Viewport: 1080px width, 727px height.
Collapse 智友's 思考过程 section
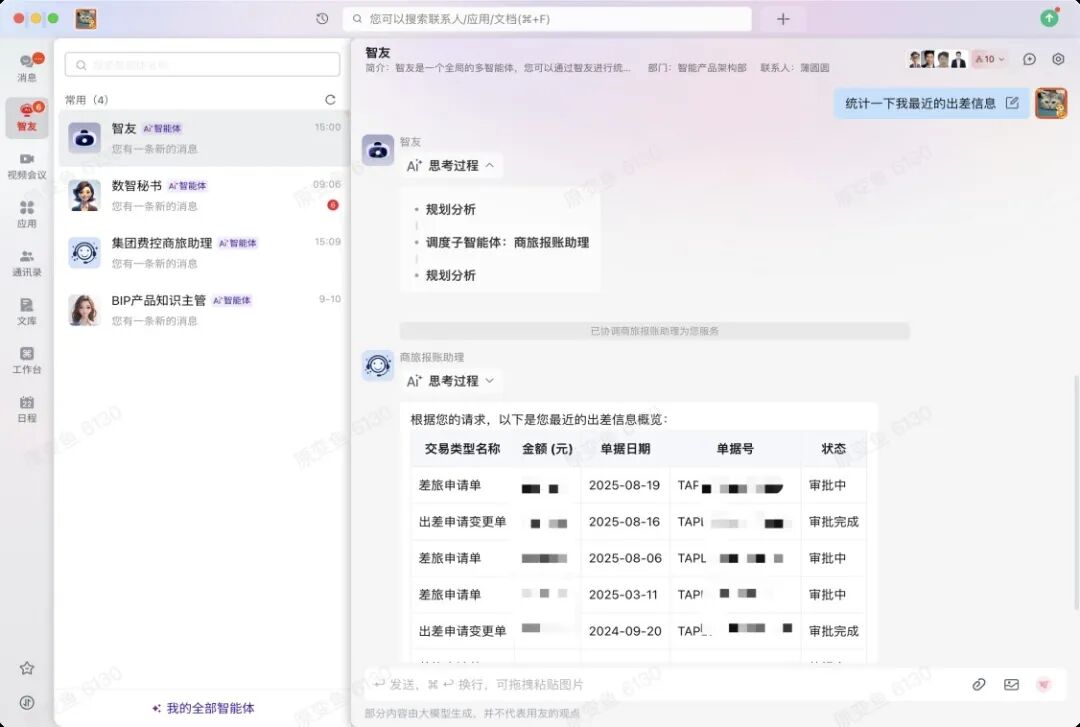click(x=451, y=166)
